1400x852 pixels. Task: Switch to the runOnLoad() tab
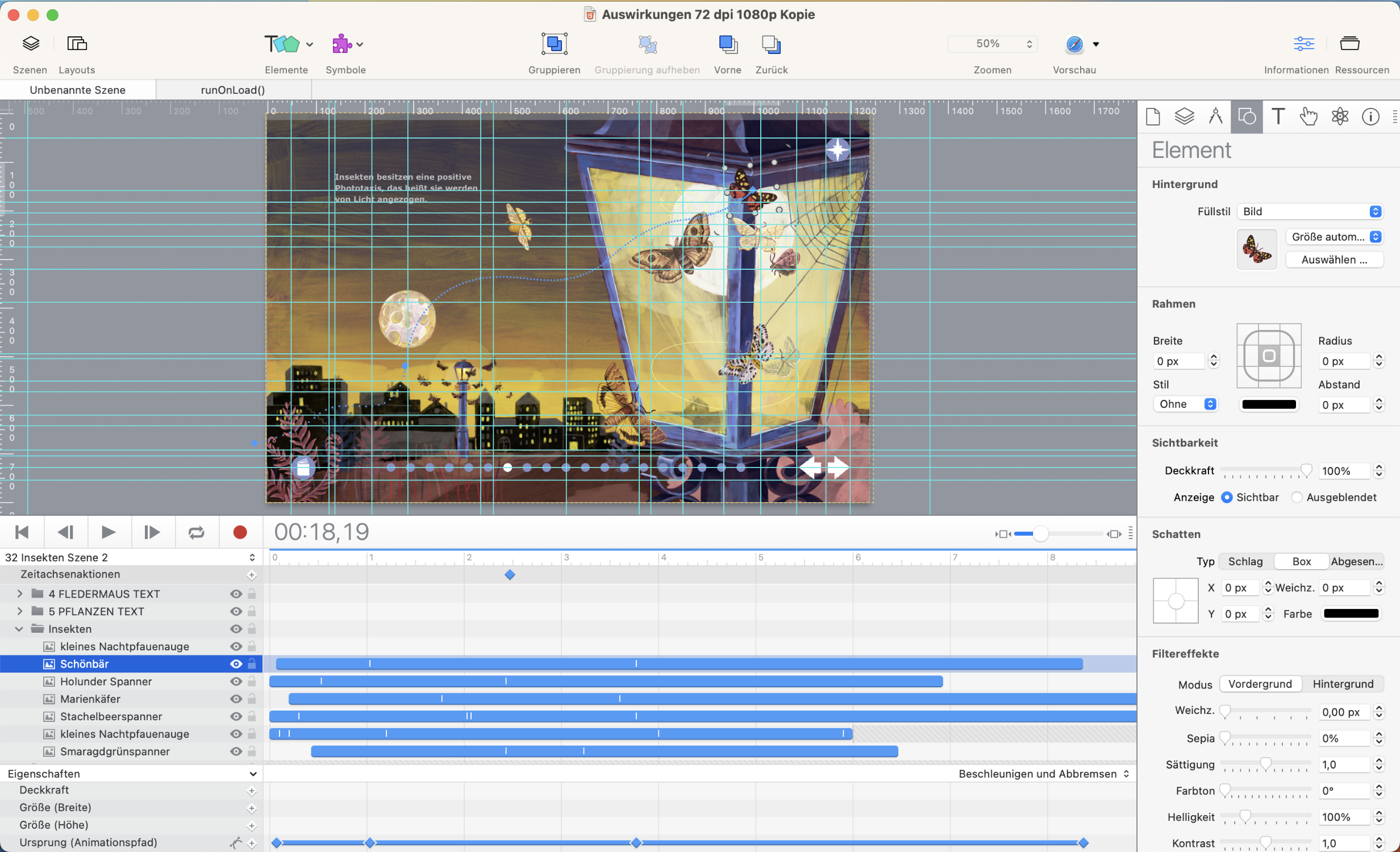point(233,90)
